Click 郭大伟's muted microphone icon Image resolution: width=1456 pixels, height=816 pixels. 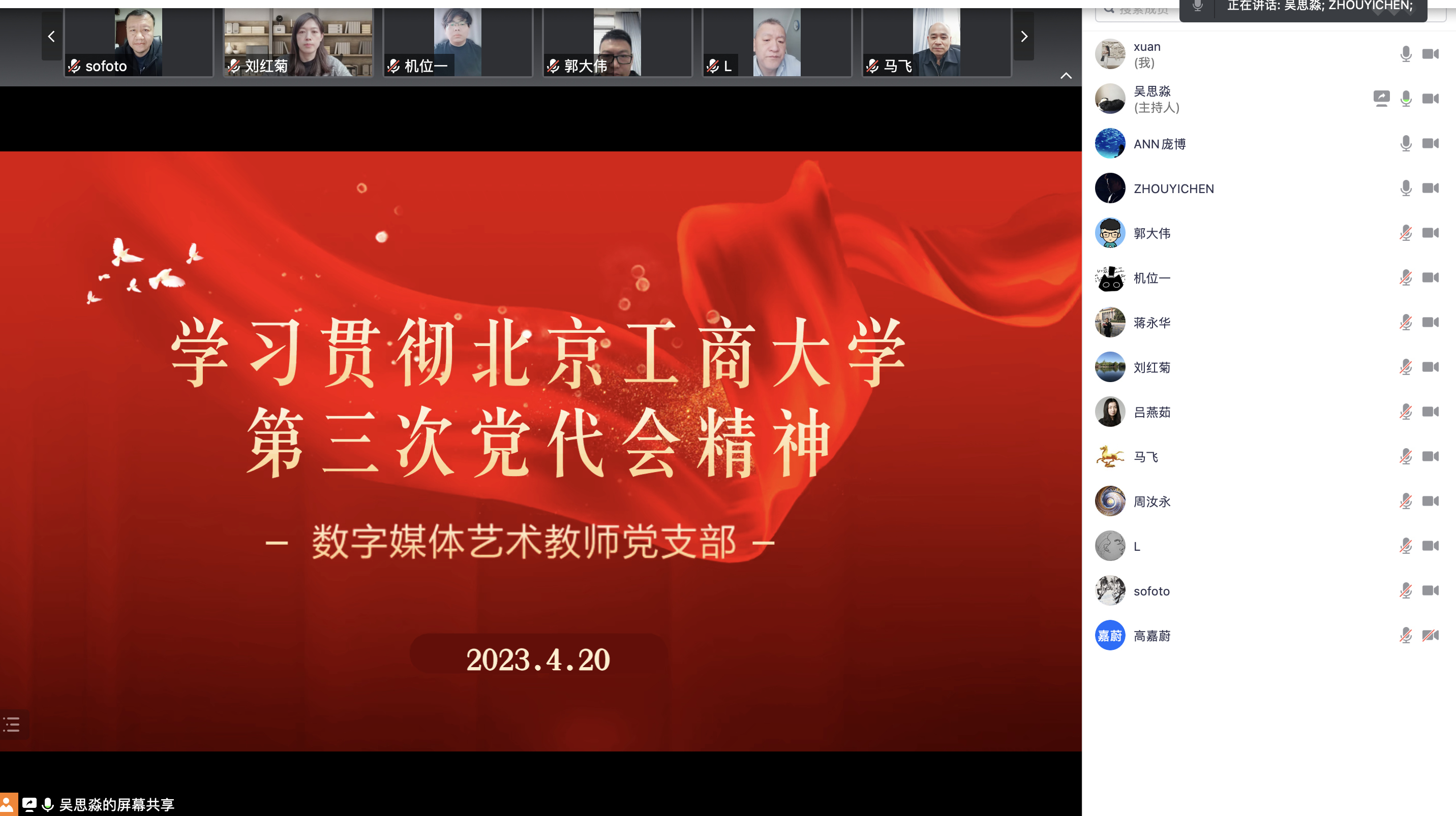[1406, 233]
